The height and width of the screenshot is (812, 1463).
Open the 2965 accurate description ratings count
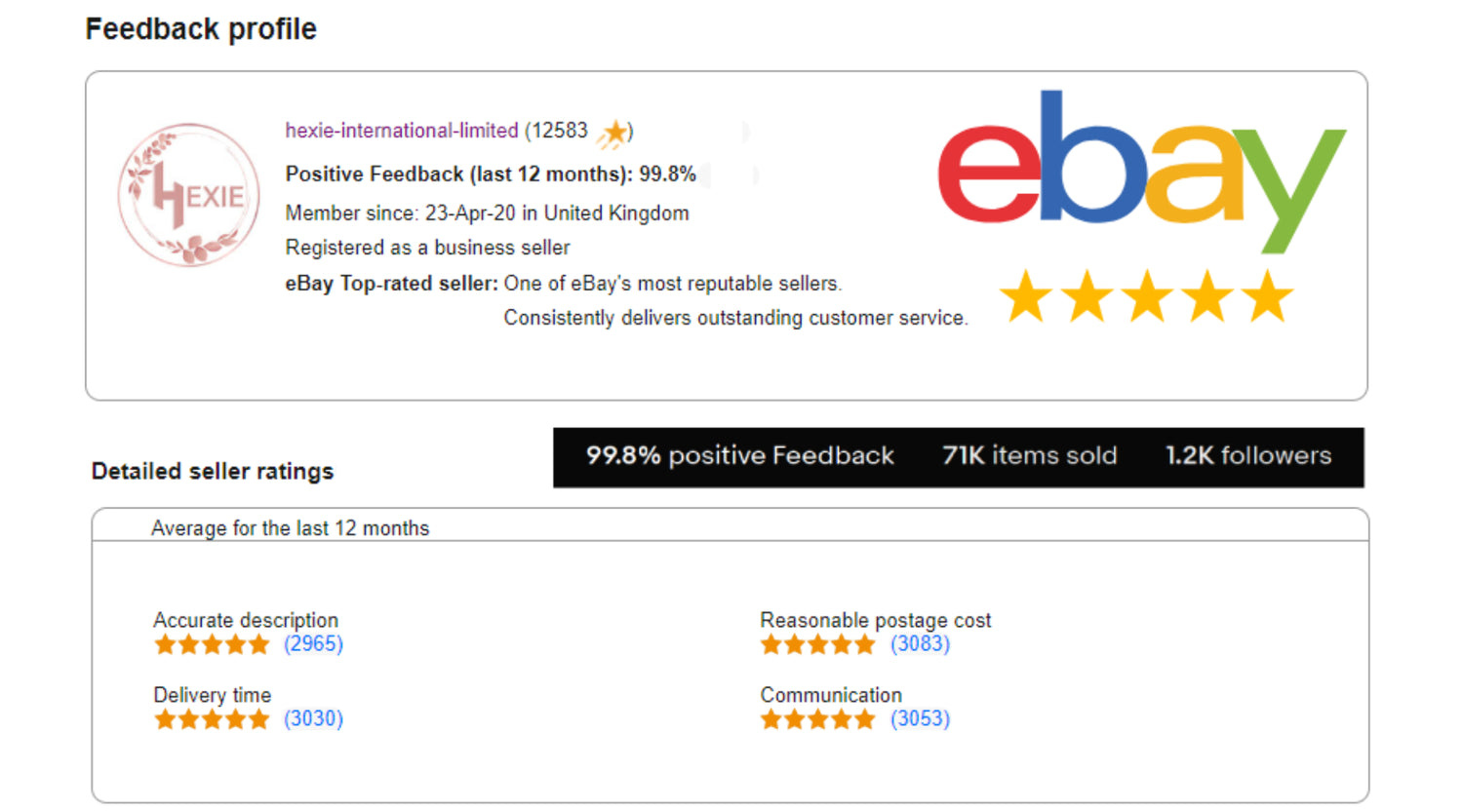click(313, 643)
